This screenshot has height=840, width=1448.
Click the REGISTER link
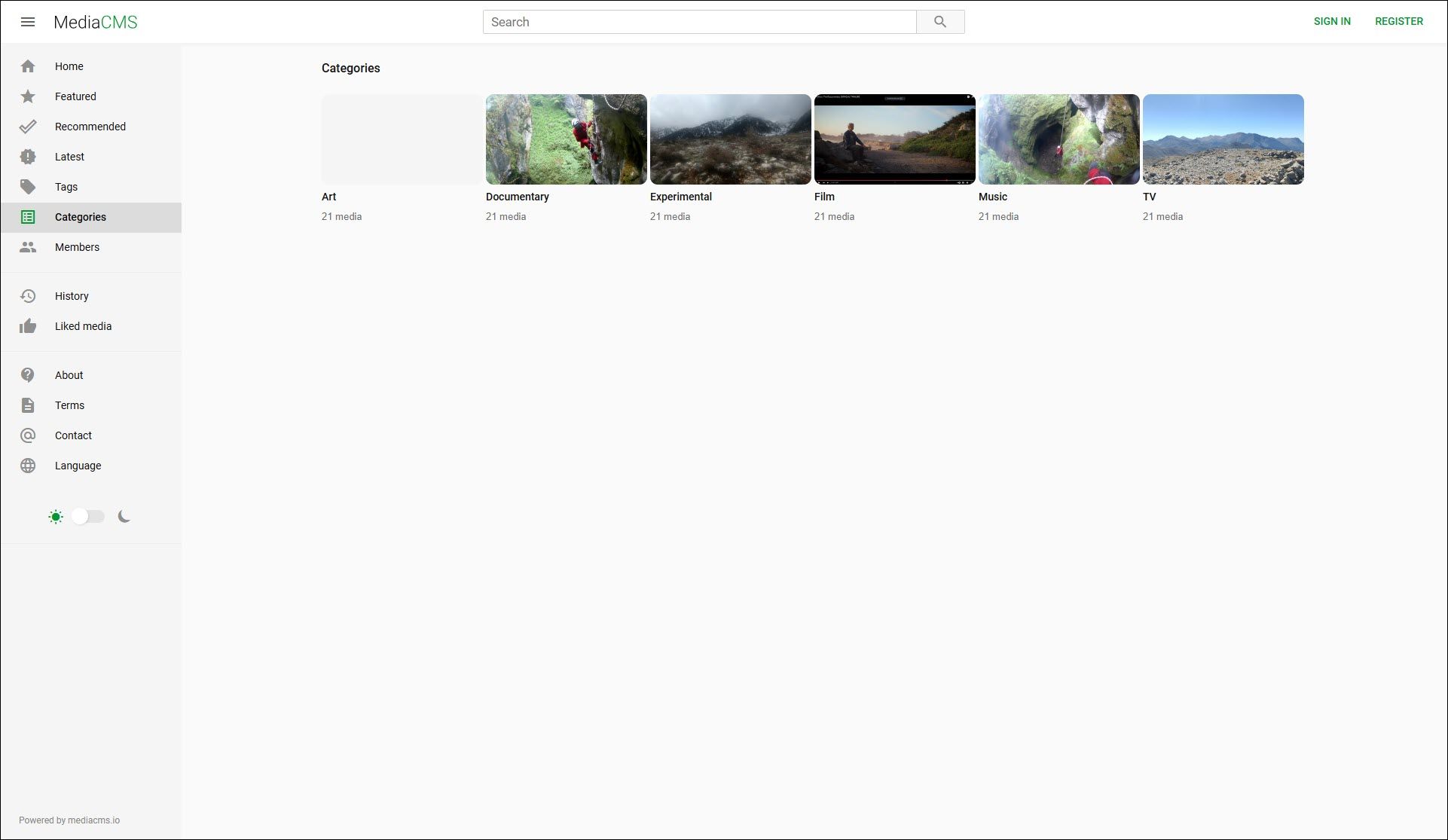click(x=1398, y=21)
